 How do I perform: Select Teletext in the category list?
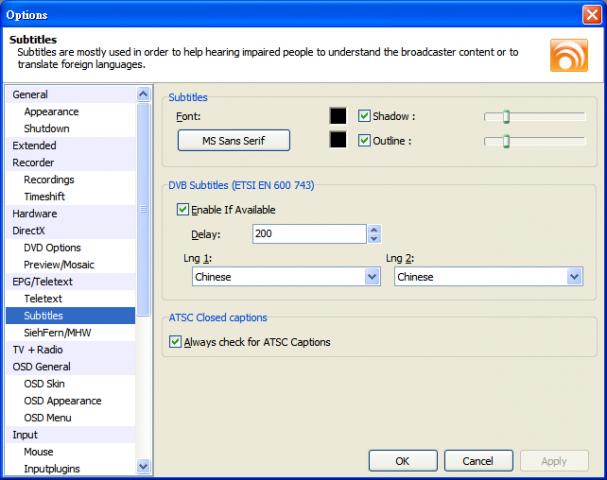click(x=43, y=298)
